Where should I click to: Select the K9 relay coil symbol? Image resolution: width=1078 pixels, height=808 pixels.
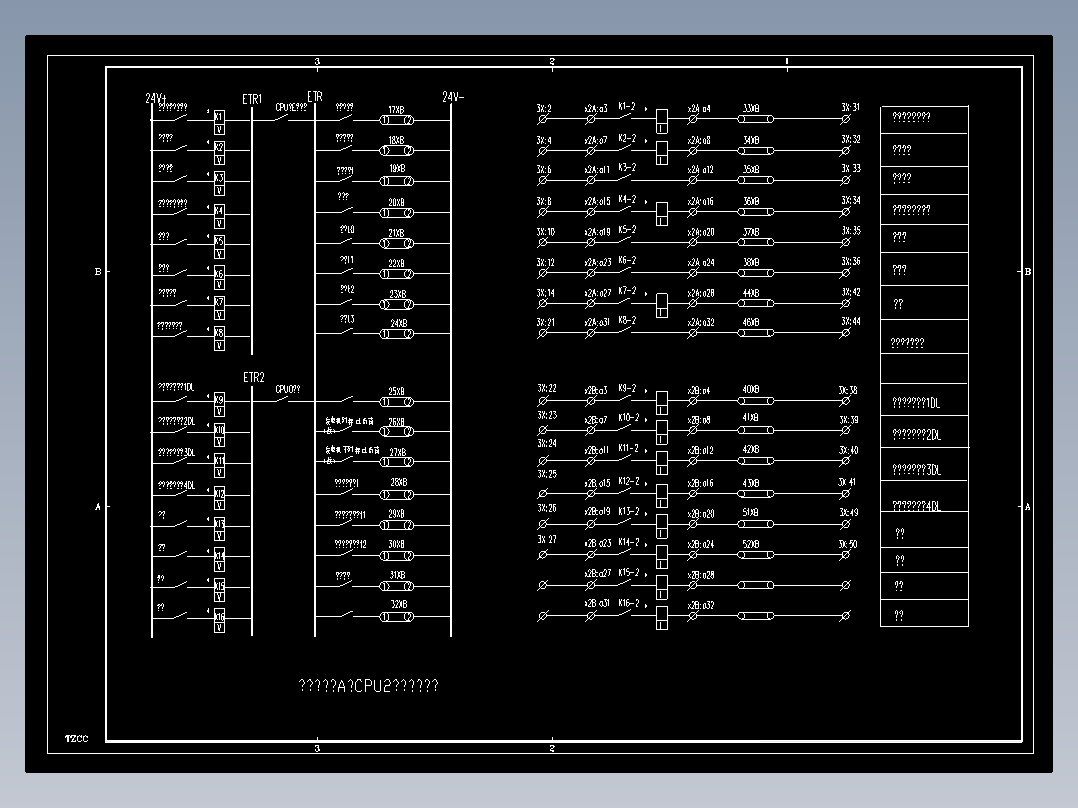click(219, 405)
